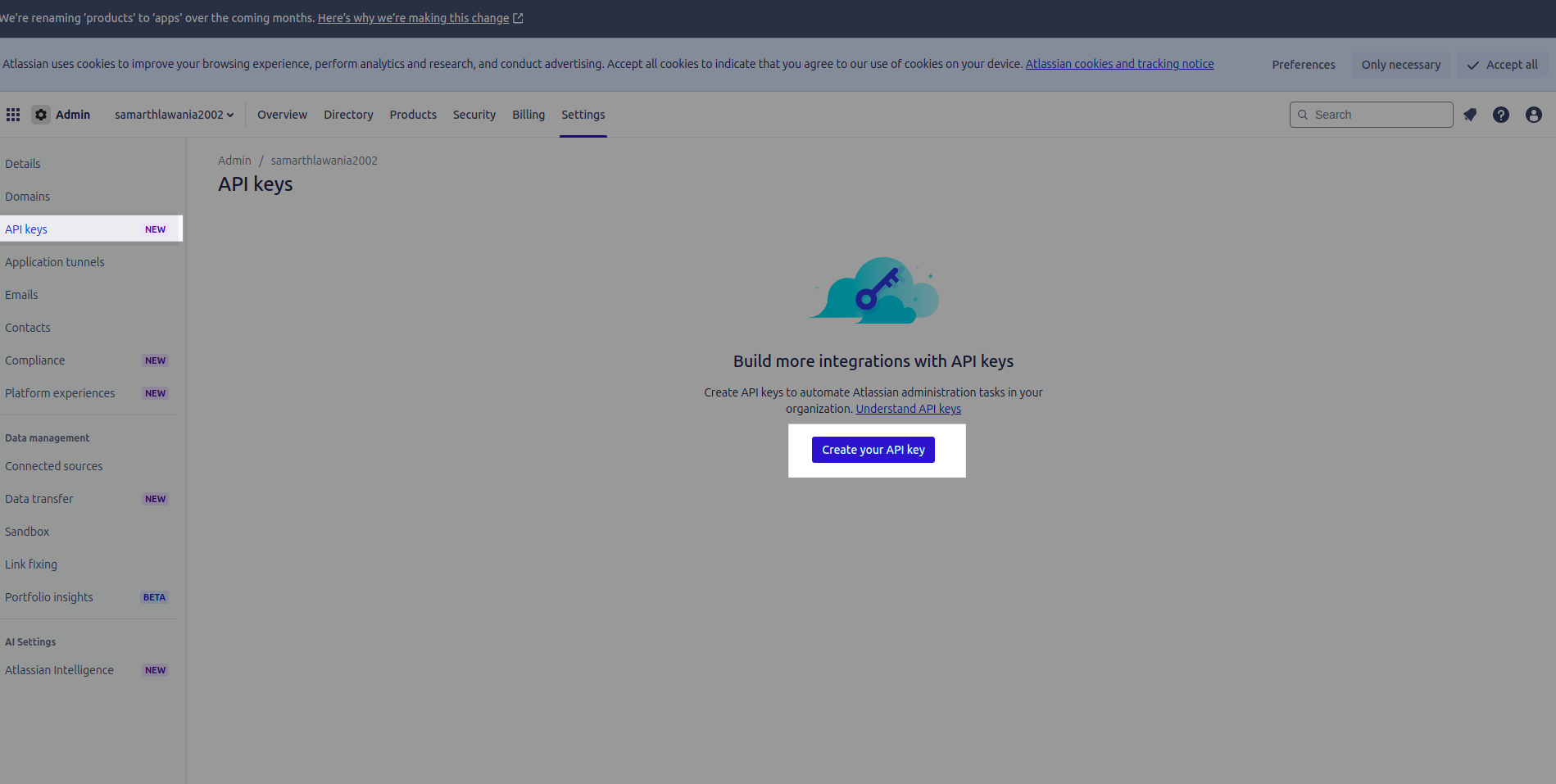This screenshot has width=1556, height=784.
Task: Click the search magnifier icon
Action: [1303, 115]
